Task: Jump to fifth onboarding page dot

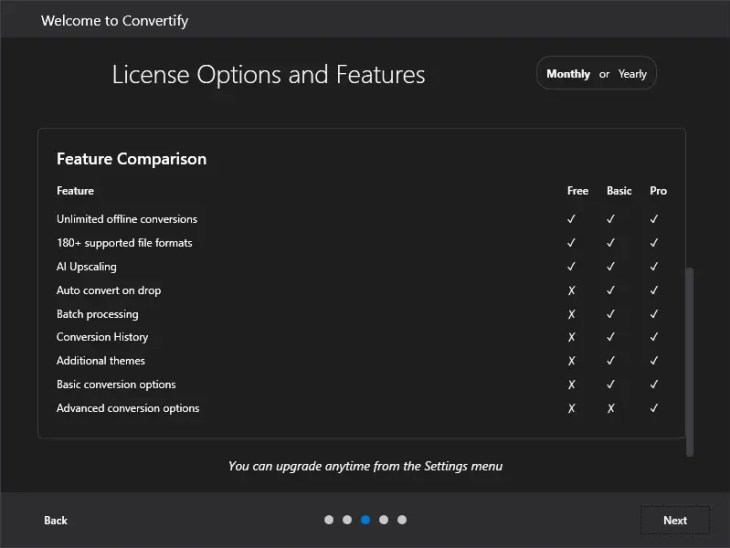Action: tap(402, 520)
